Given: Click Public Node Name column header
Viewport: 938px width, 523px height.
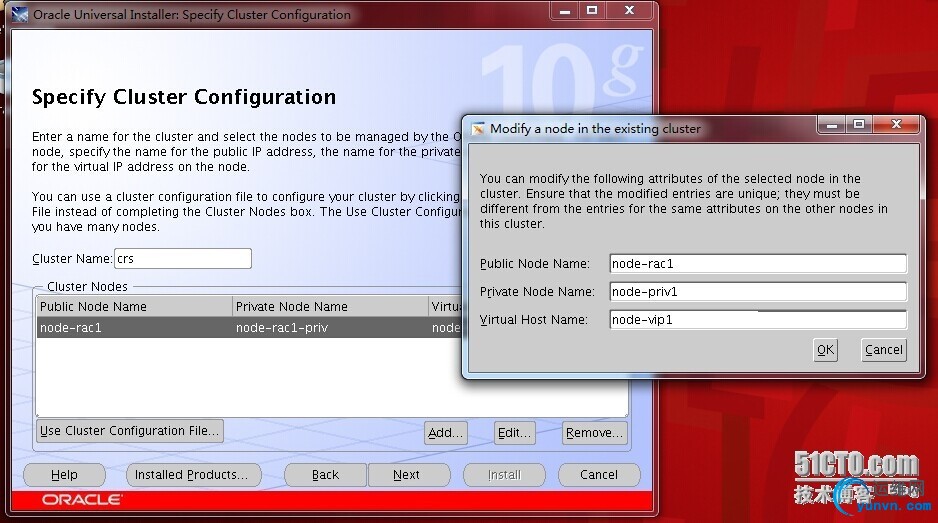Looking at the screenshot, I should click(x=134, y=306).
